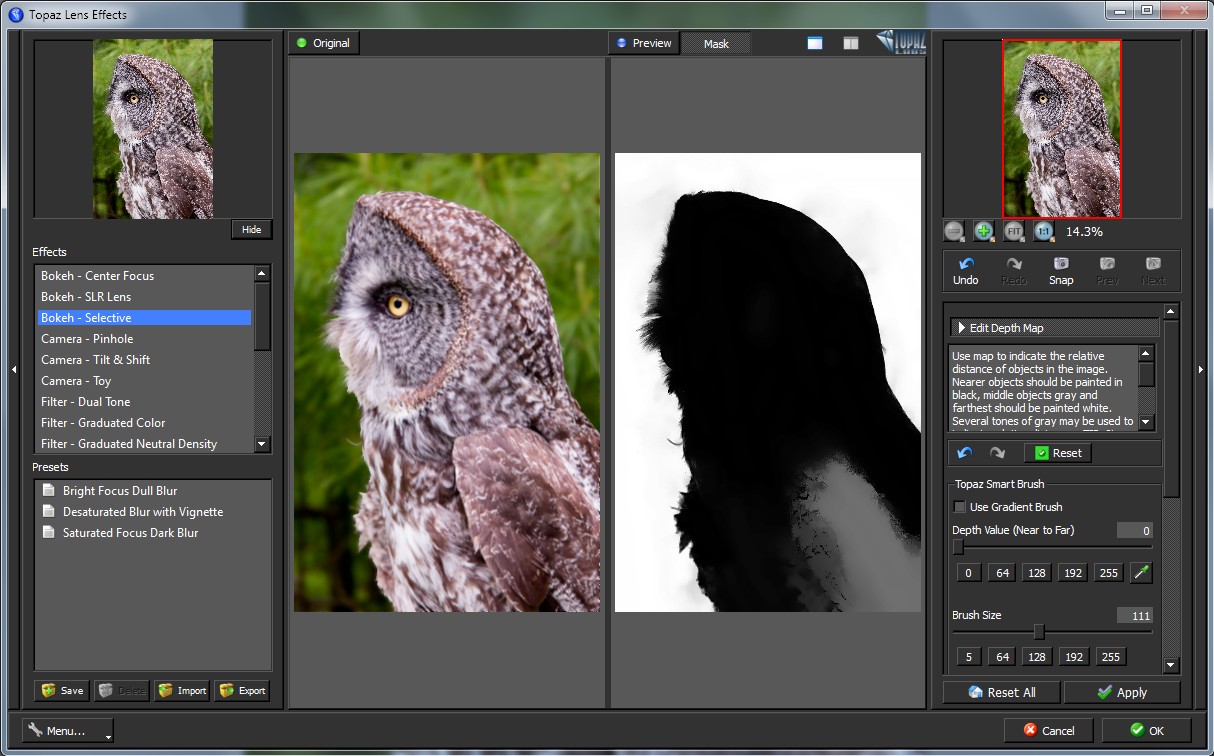Switch to split view layout icon

click(x=851, y=43)
